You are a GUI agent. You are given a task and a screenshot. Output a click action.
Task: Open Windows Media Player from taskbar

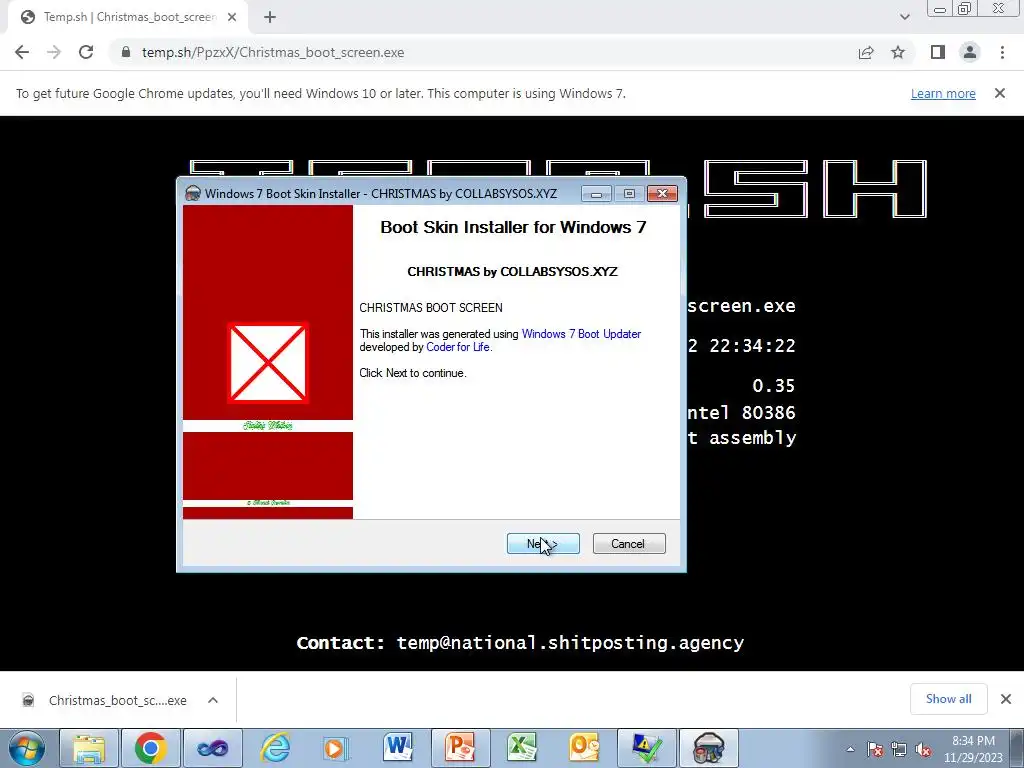pyautogui.click(x=336, y=748)
